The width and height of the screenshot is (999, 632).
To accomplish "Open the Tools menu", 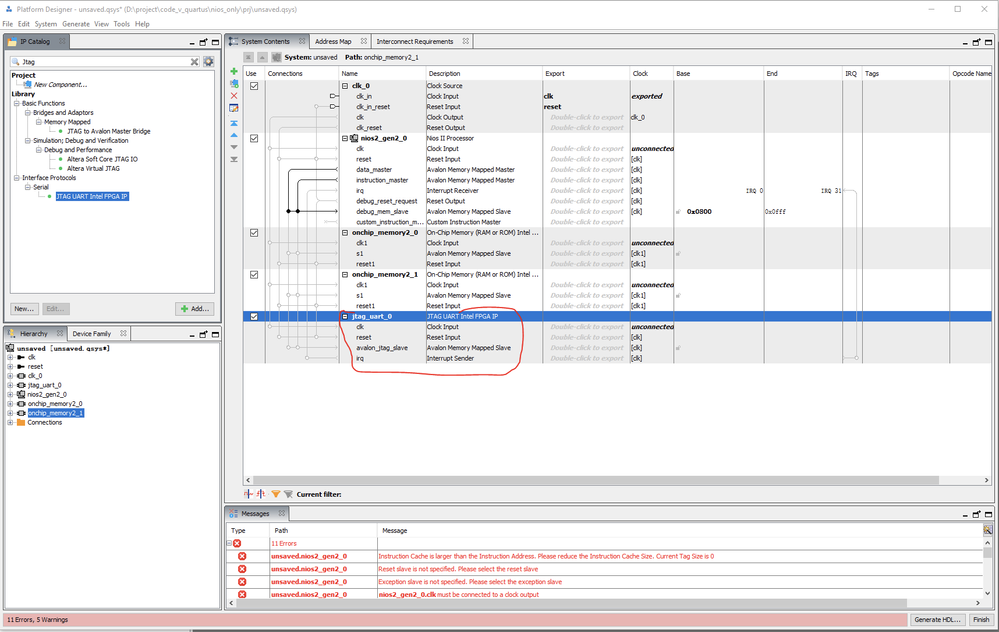I will [x=122, y=24].
